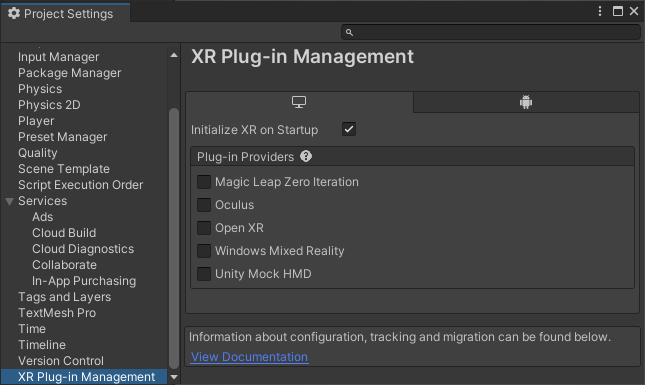Screen dimensions: 645x385
Task: Open the window options kebab menu
Action: (600, 11)
